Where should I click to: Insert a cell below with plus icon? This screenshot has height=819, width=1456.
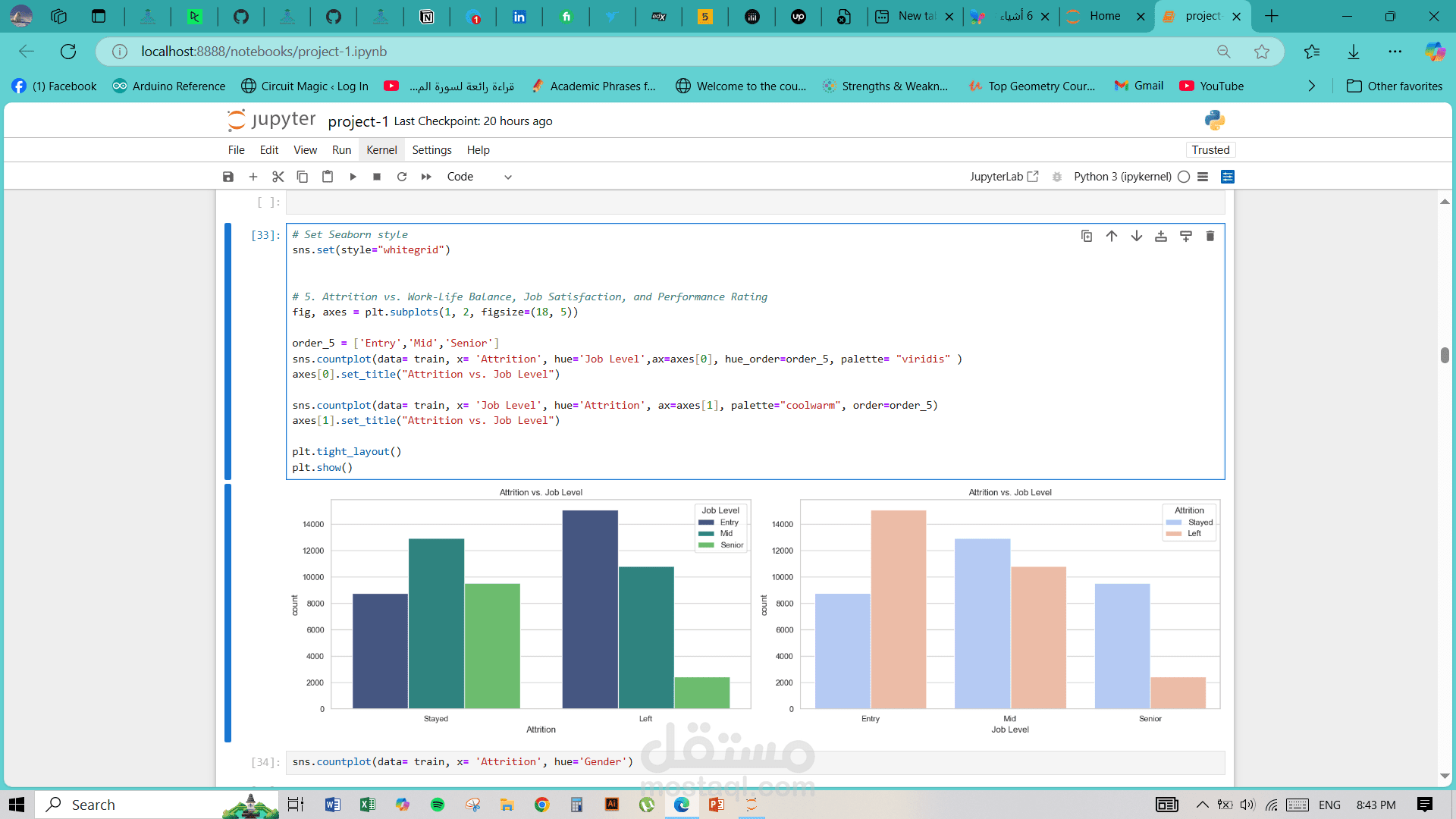pos(253,177)
